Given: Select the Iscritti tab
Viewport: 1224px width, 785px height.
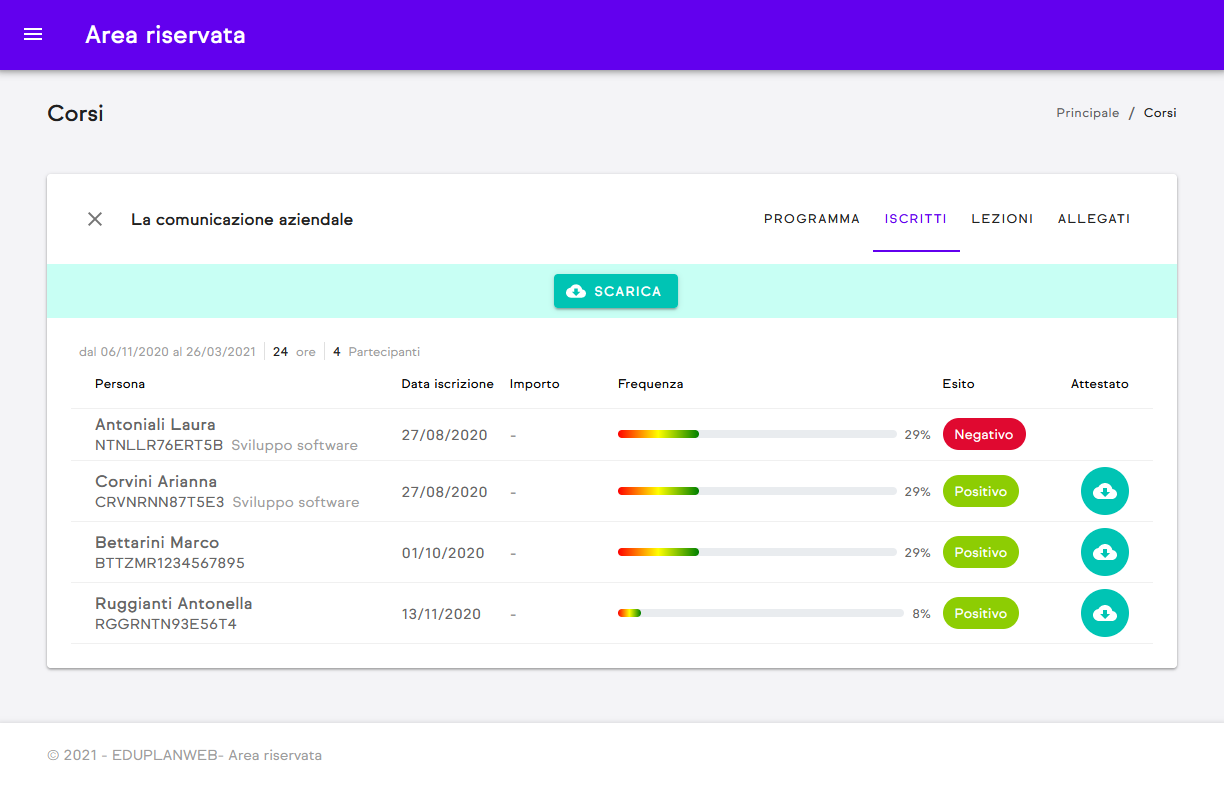Looking at the screenshot, I should point(915,219).
